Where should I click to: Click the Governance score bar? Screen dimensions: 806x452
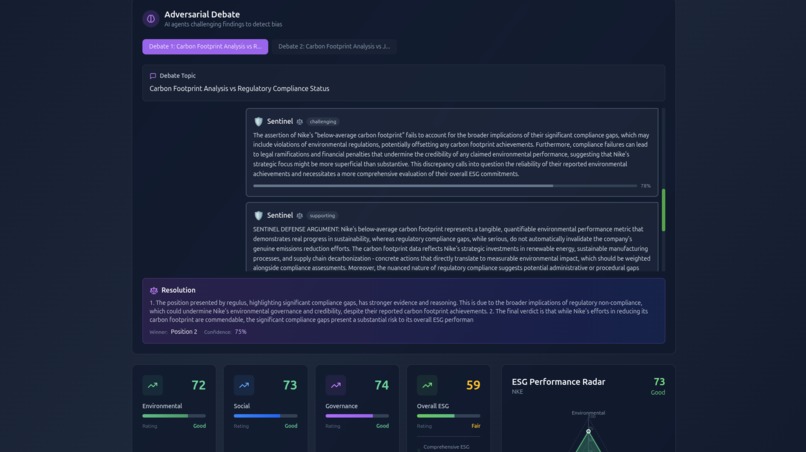[357, 415]
